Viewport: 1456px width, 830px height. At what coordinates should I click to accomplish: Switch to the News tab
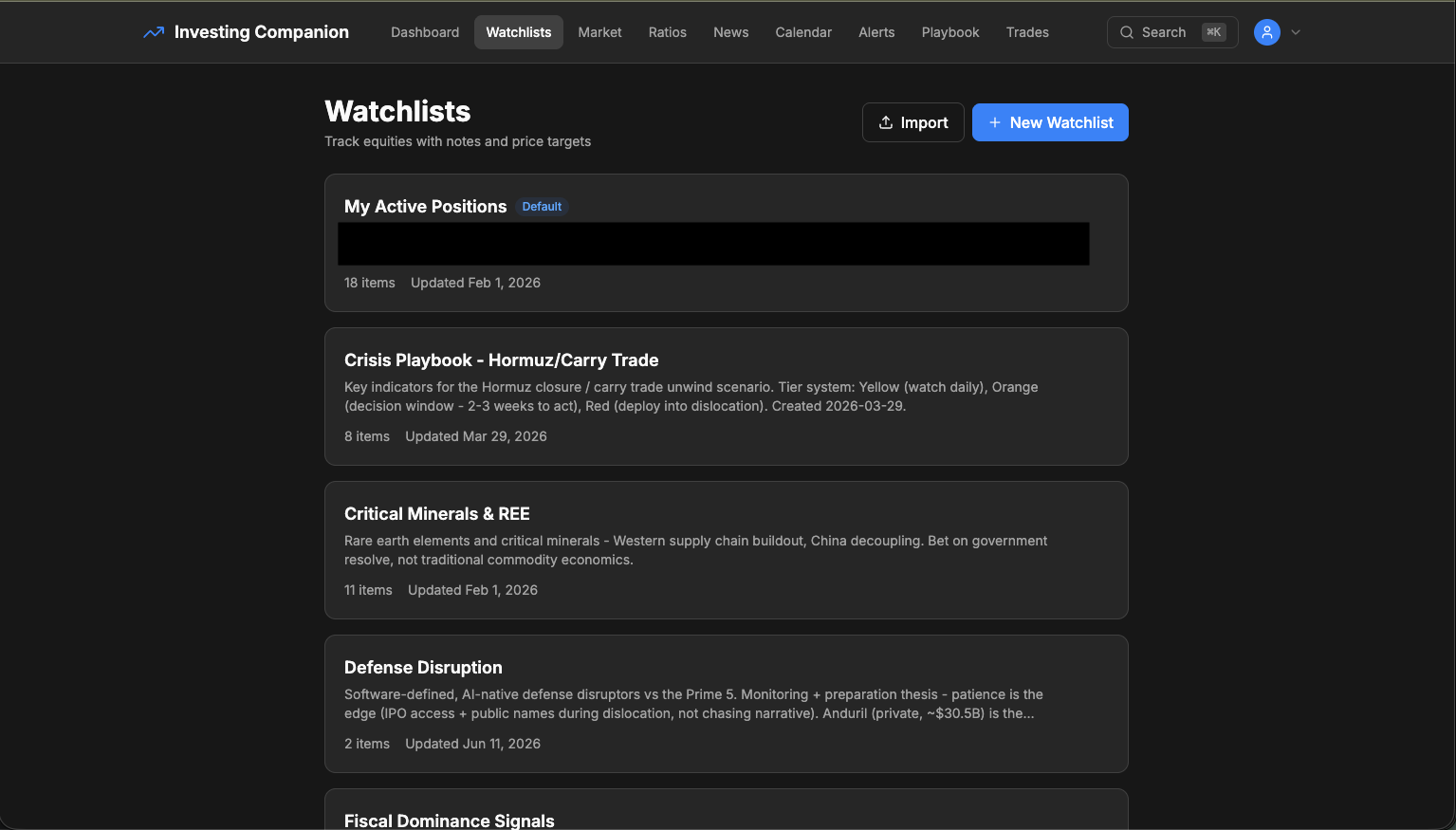coord(731,32)
